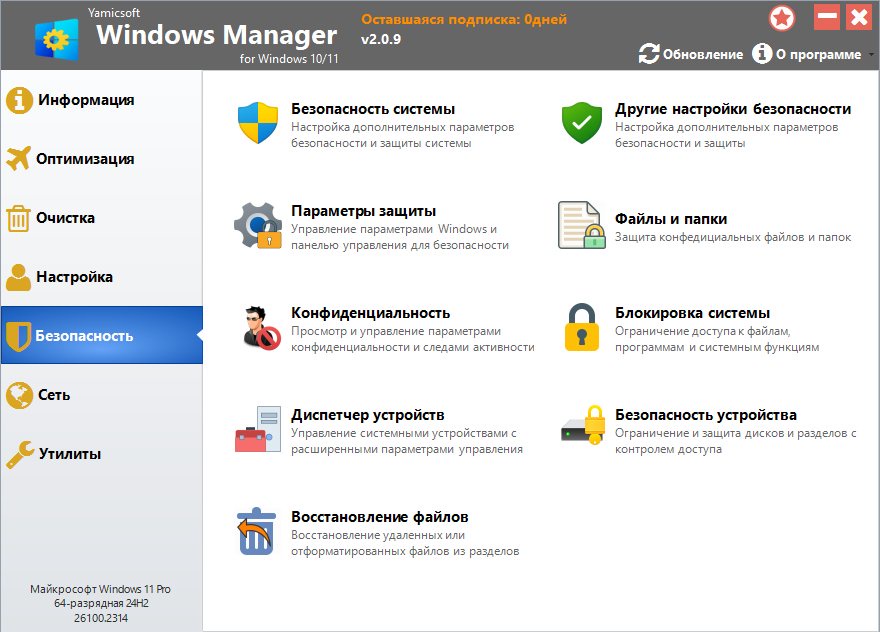Viewport: 880px width, 632px height.
Task: Click the green checkmark shield icon
Action: pos(581,123)
